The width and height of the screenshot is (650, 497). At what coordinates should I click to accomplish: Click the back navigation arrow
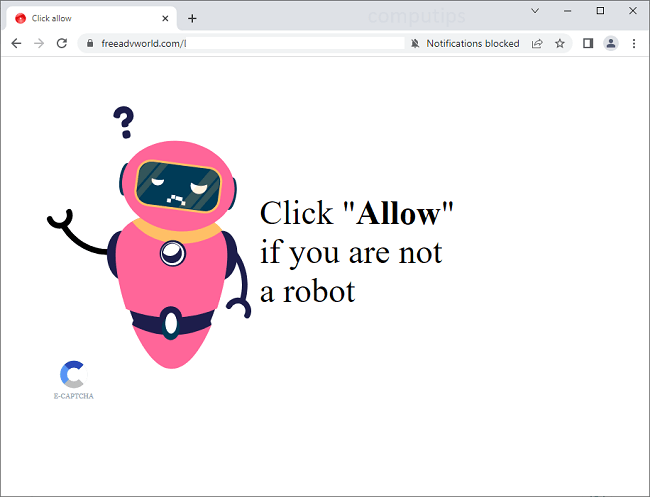[16, 44]
